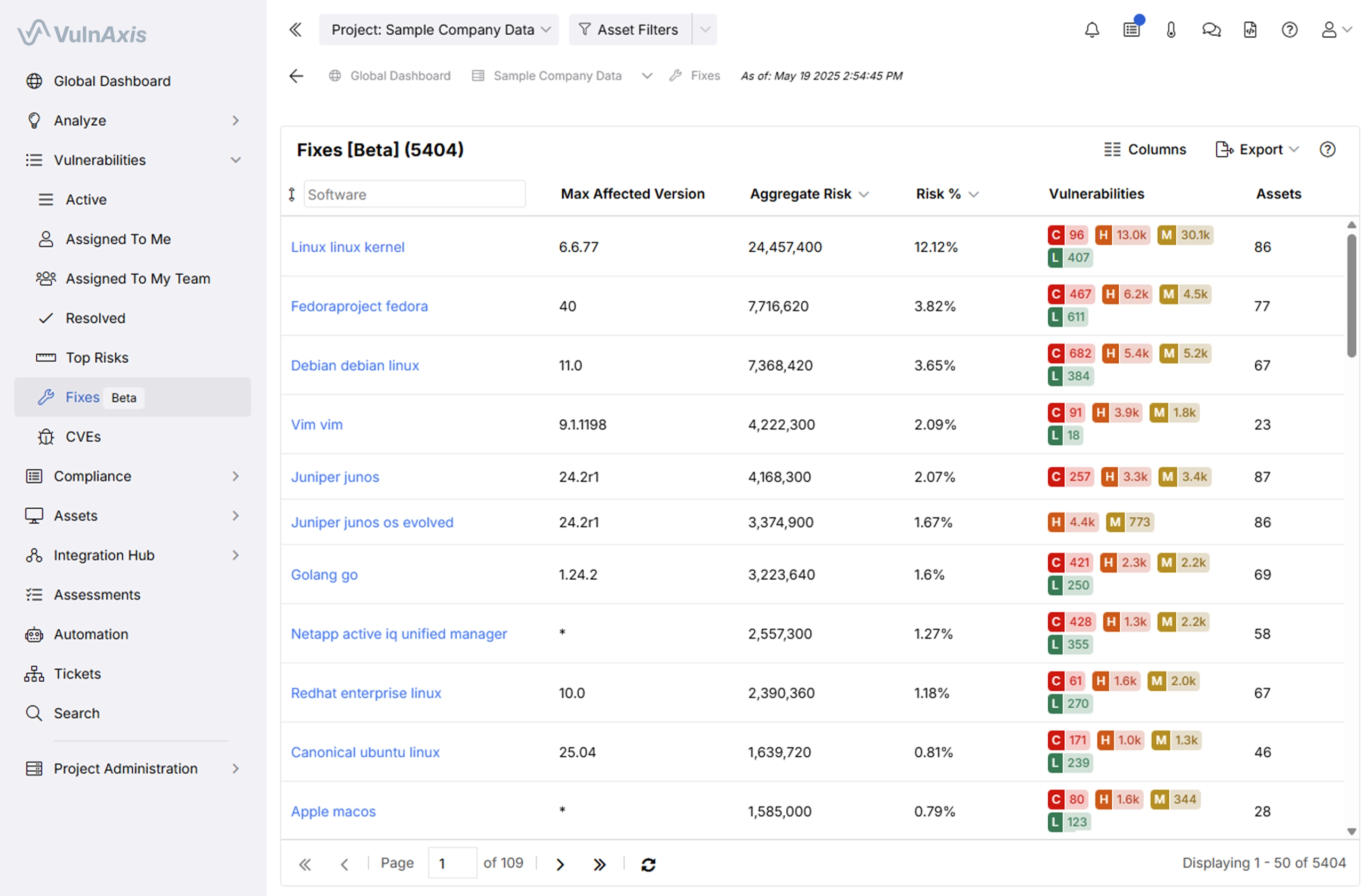This screenshot has height=896, width=1371.
Task: Click the notifications bell icon
Action: 1091,29
